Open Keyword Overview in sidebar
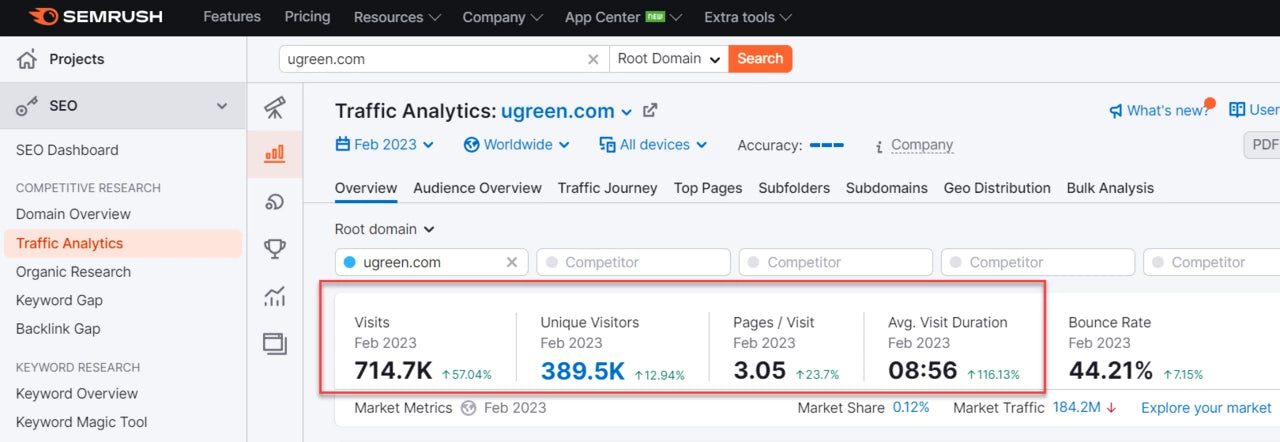 pos(77,394)
